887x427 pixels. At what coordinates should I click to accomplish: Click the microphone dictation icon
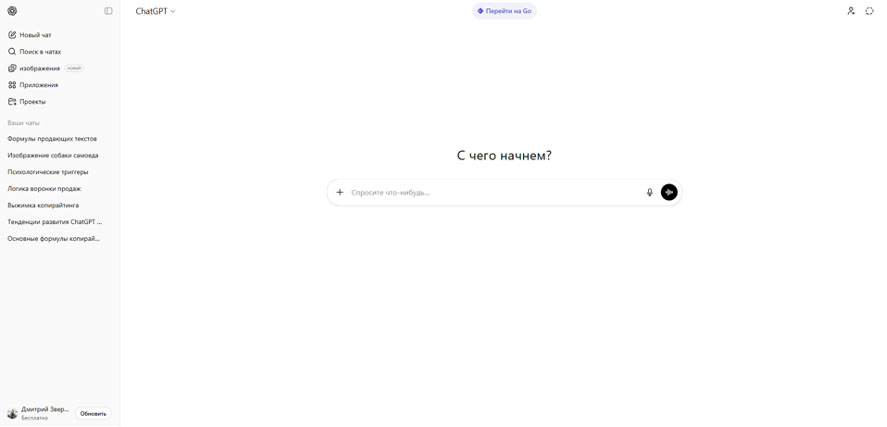coord(649,192)
